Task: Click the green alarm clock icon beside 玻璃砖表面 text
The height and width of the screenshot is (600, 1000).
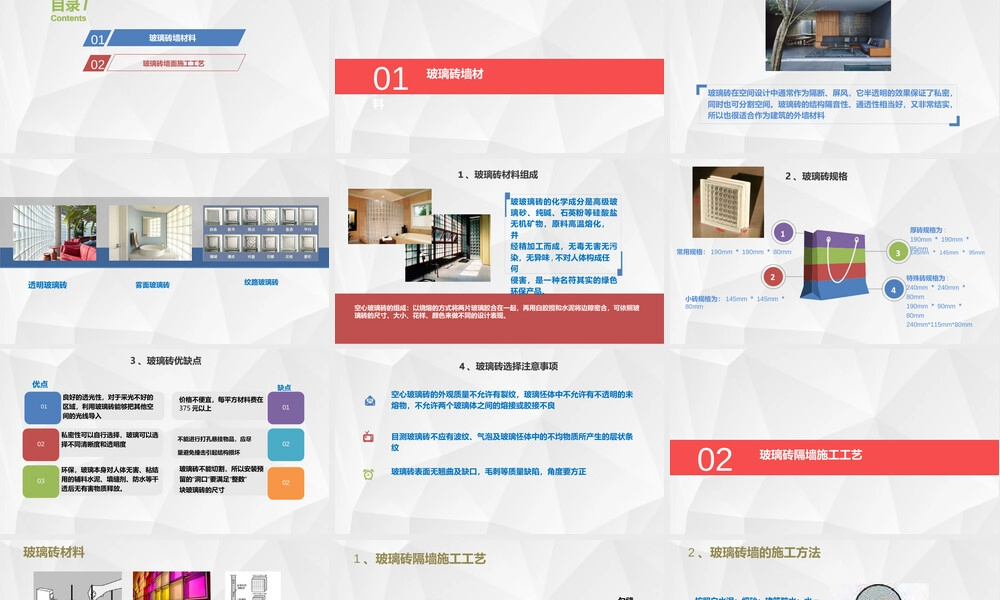Action: [x=368, y=474]
